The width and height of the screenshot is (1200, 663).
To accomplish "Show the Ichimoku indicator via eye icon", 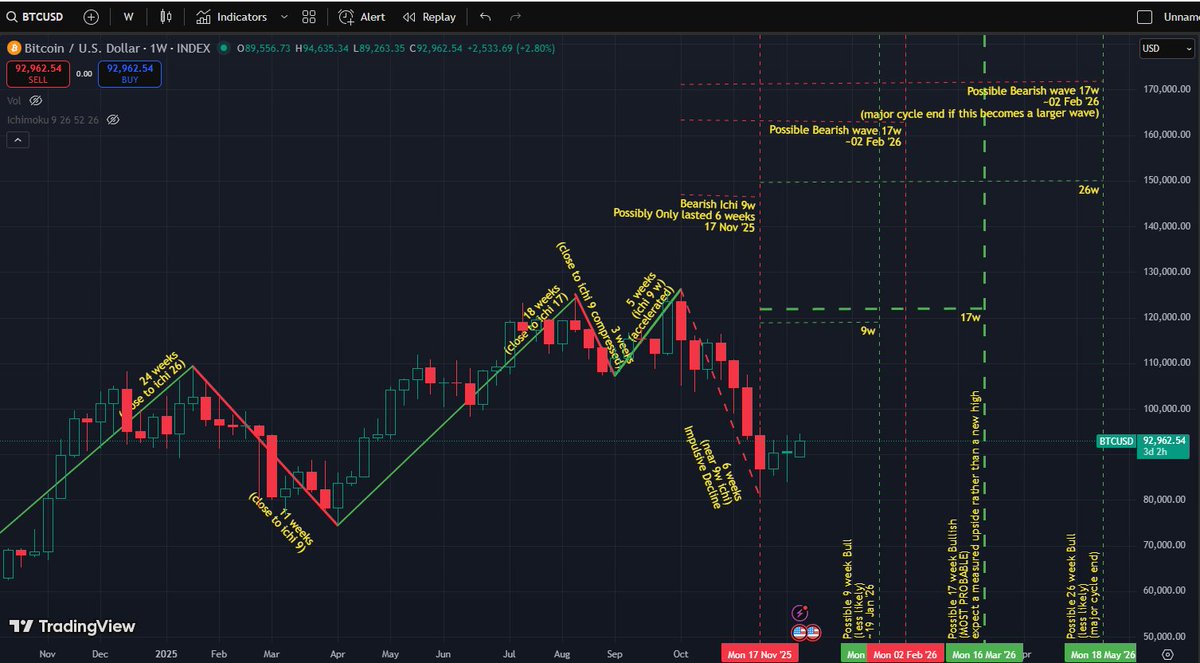I will point(113,119).
